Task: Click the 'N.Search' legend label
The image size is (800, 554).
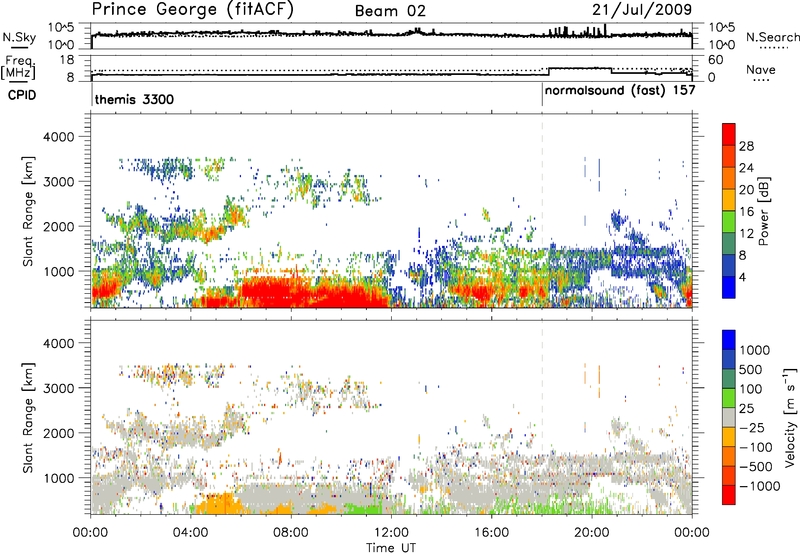Action: point(772,37)
